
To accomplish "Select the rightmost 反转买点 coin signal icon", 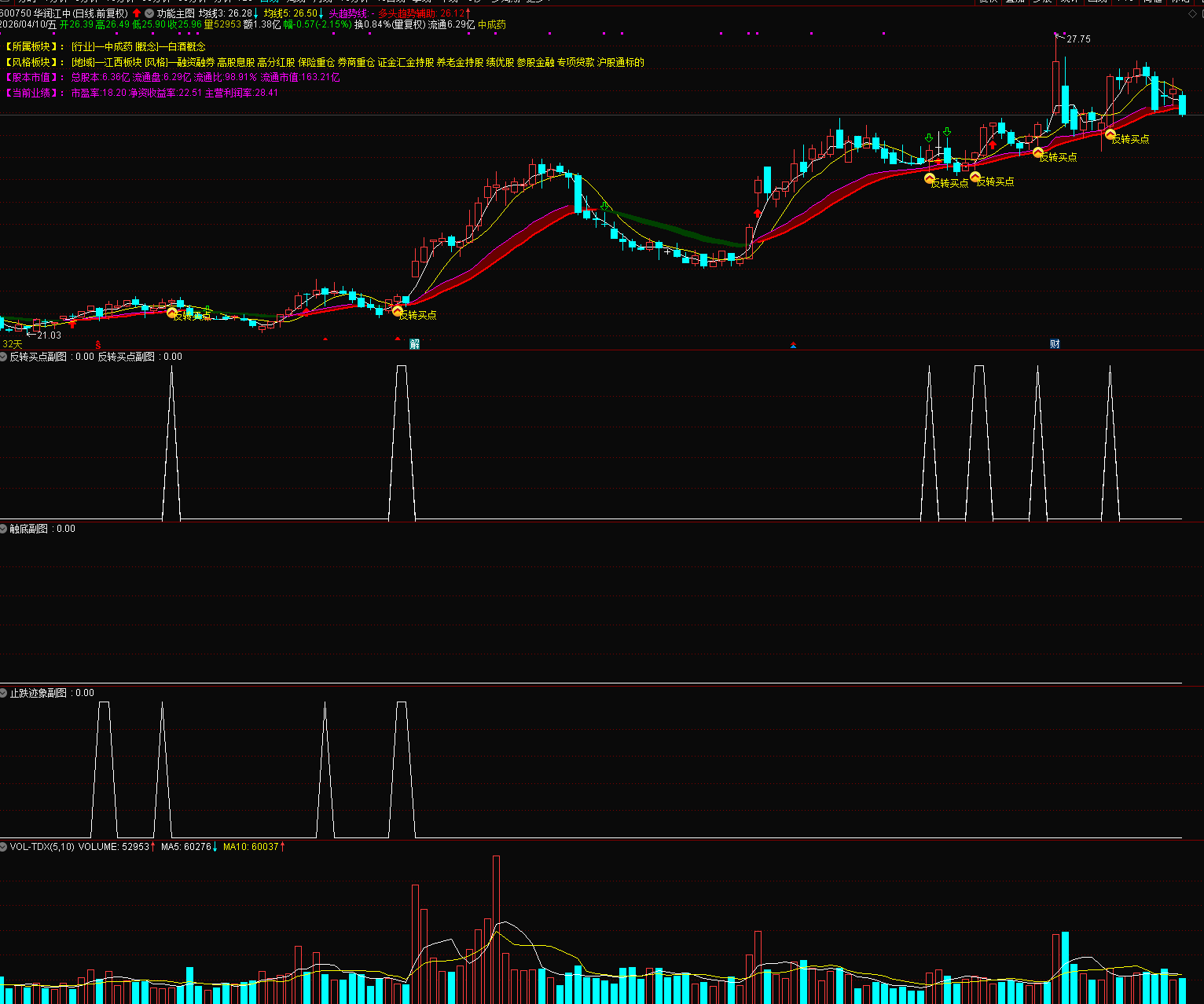I will pyautogui.click(x=1110, y=134).
